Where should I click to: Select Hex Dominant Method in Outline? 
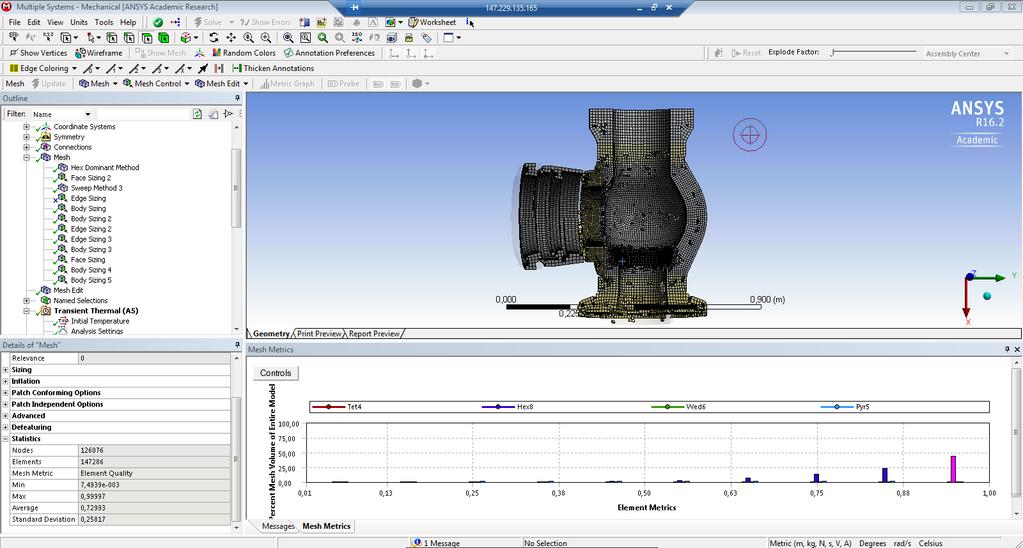click(104, 168)
